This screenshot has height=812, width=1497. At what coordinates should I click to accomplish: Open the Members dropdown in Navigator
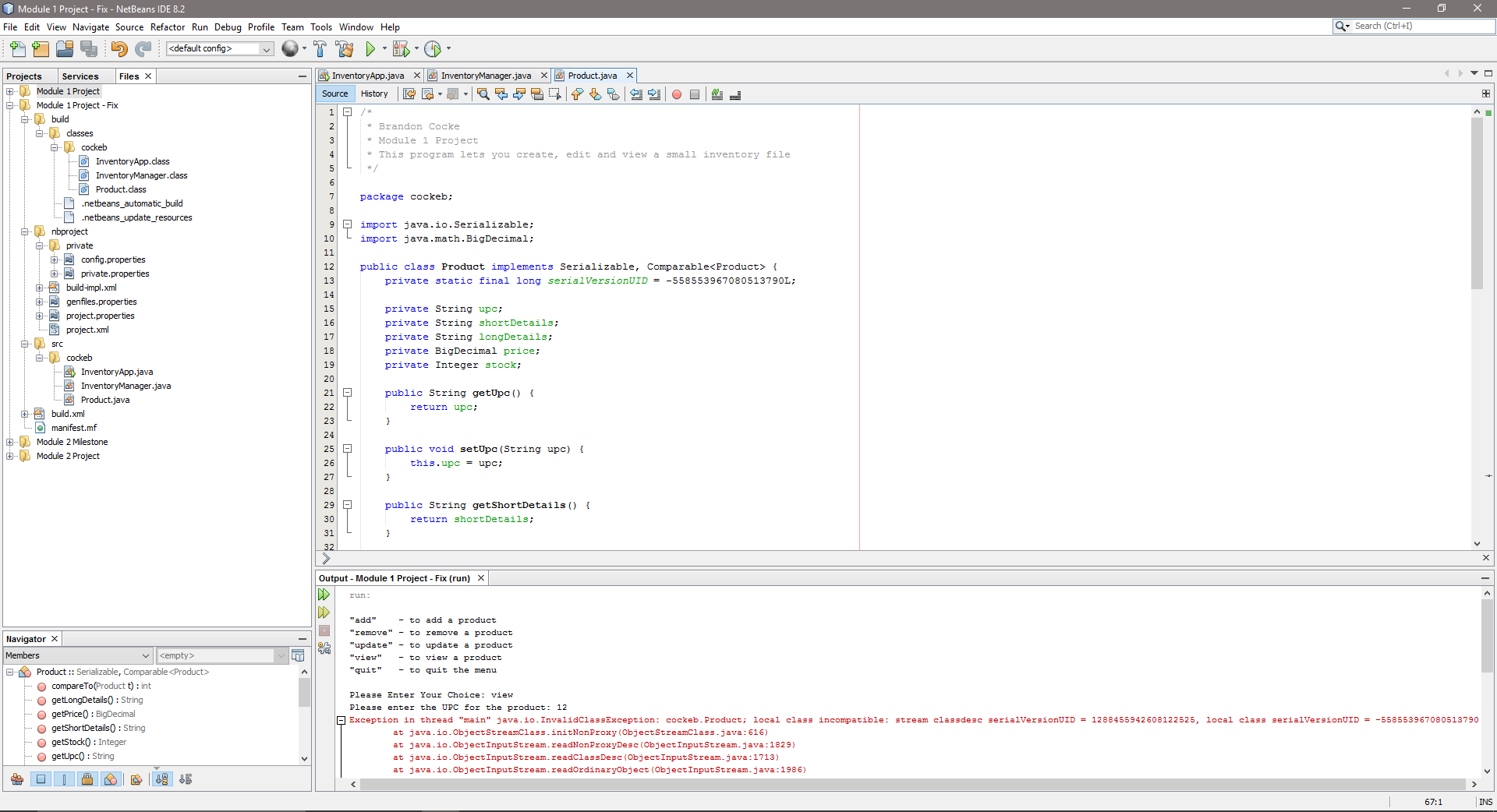(78, 655)
